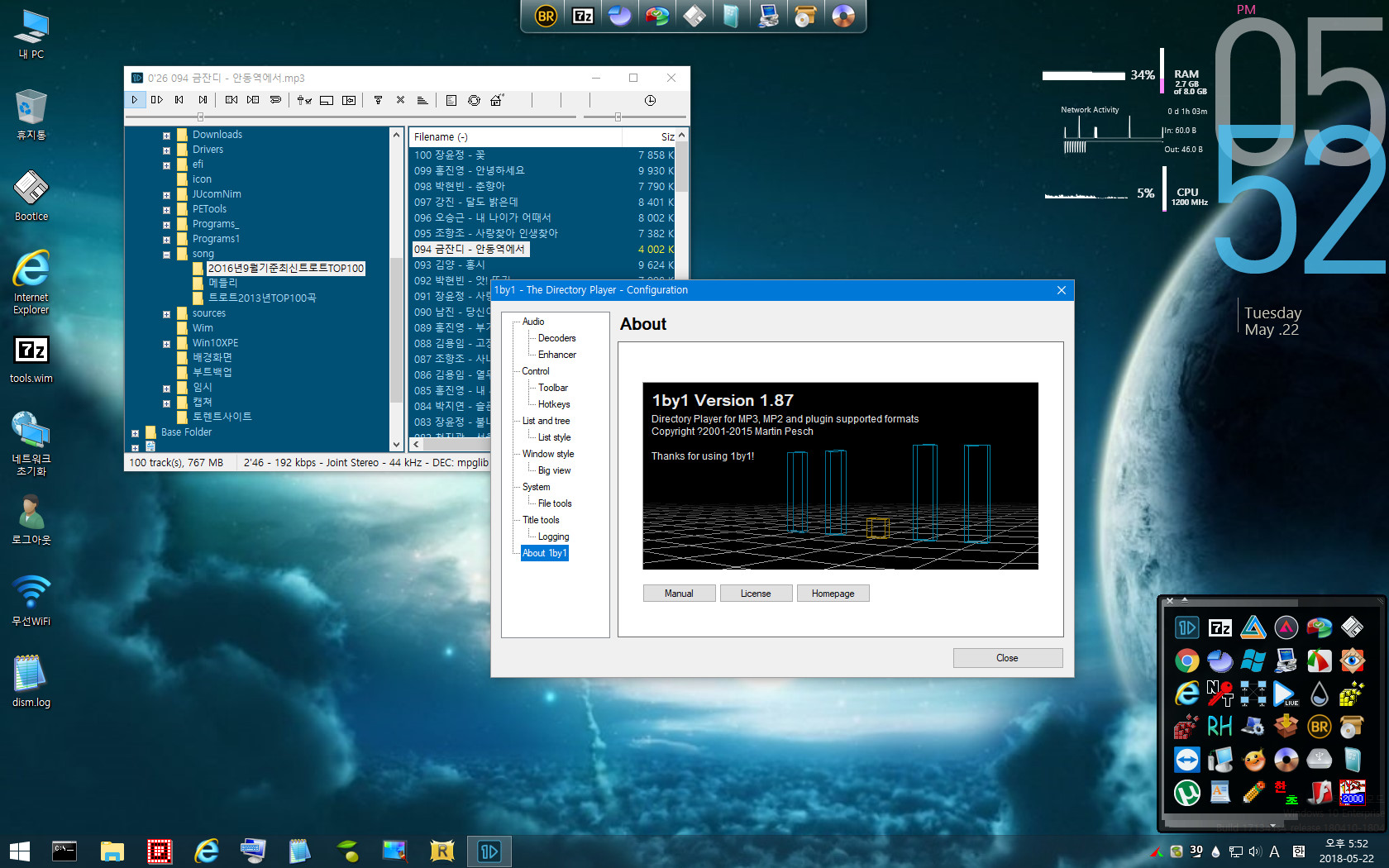Launch RH icon in launcher panel
1389x868 pixels.
pyautogui.click(x=1220, y=727)
